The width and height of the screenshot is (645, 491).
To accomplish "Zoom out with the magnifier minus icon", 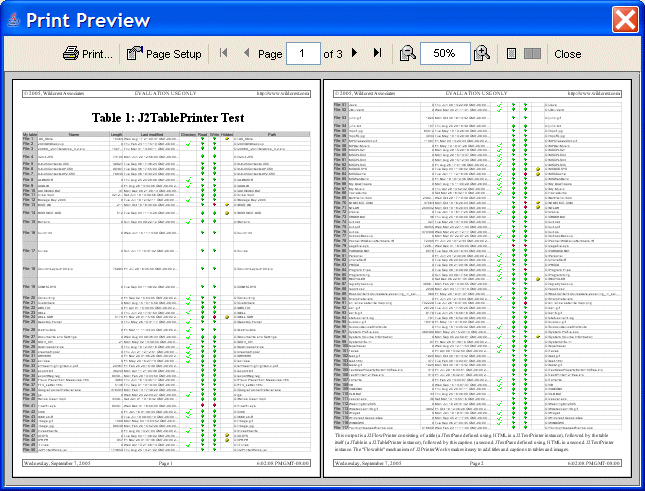I will point(407,53).
